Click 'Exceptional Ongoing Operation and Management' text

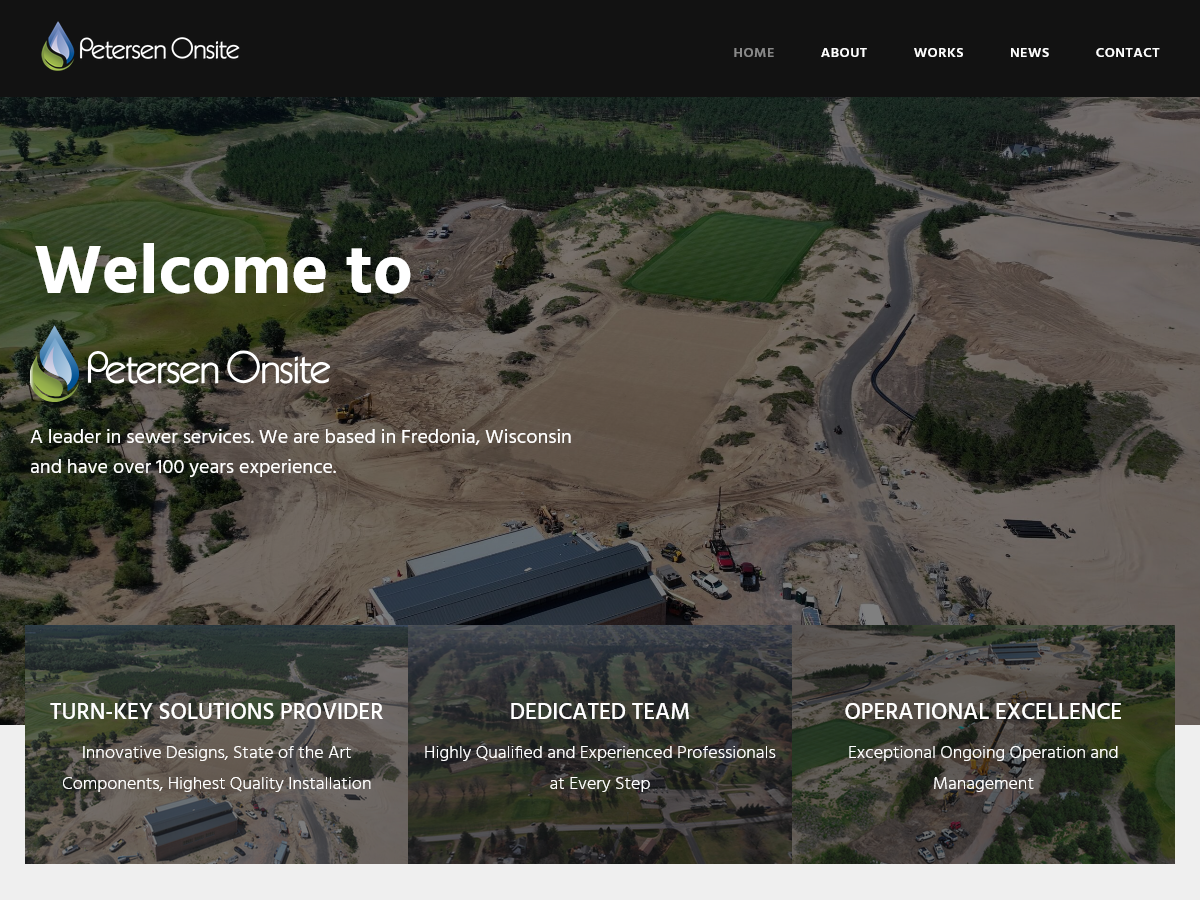pyautogui.click(x=982, y=768)
